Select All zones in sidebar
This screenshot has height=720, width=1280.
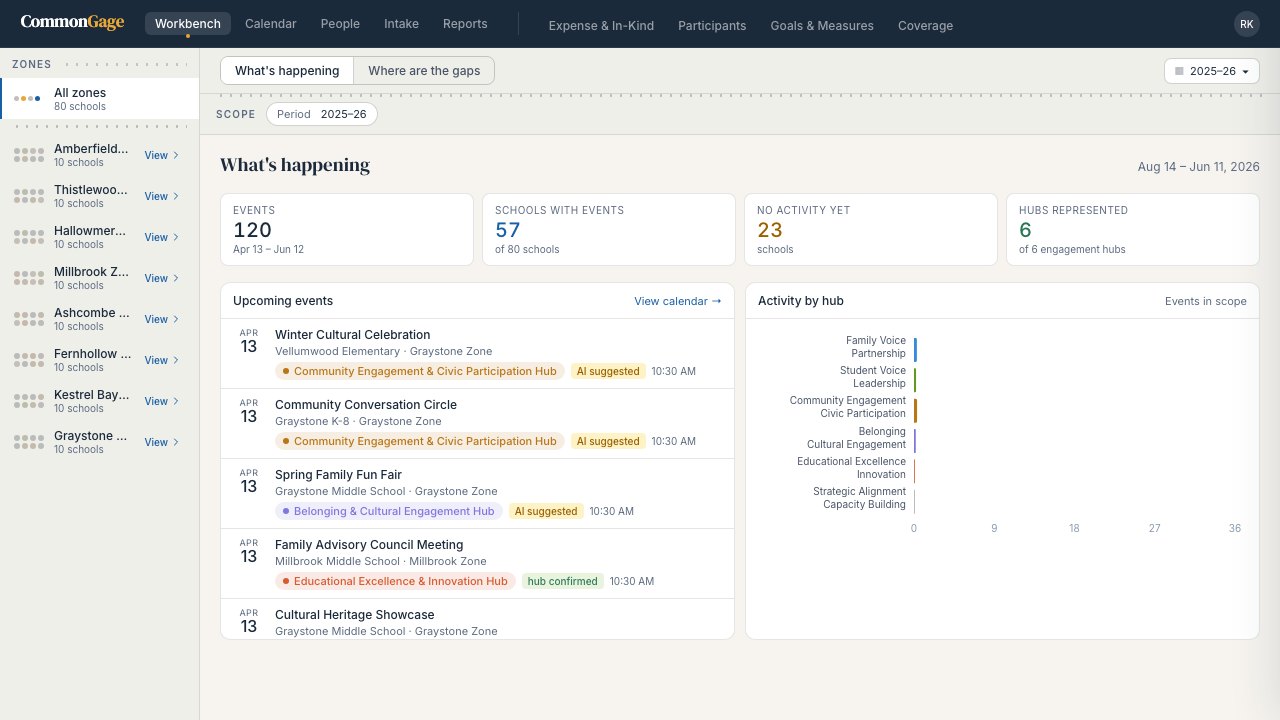coord(99,99)
